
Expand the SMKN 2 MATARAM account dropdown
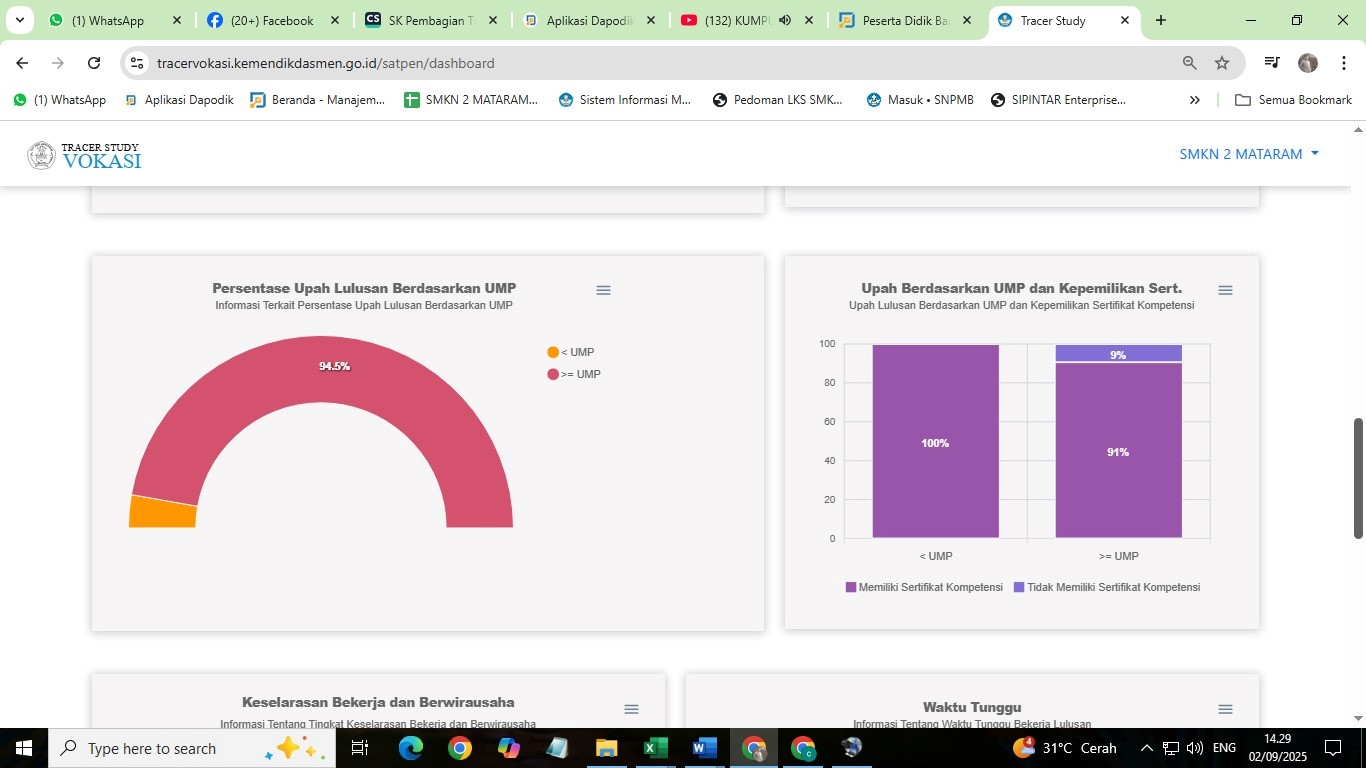pyautogui.click(x=1249, y=154)
